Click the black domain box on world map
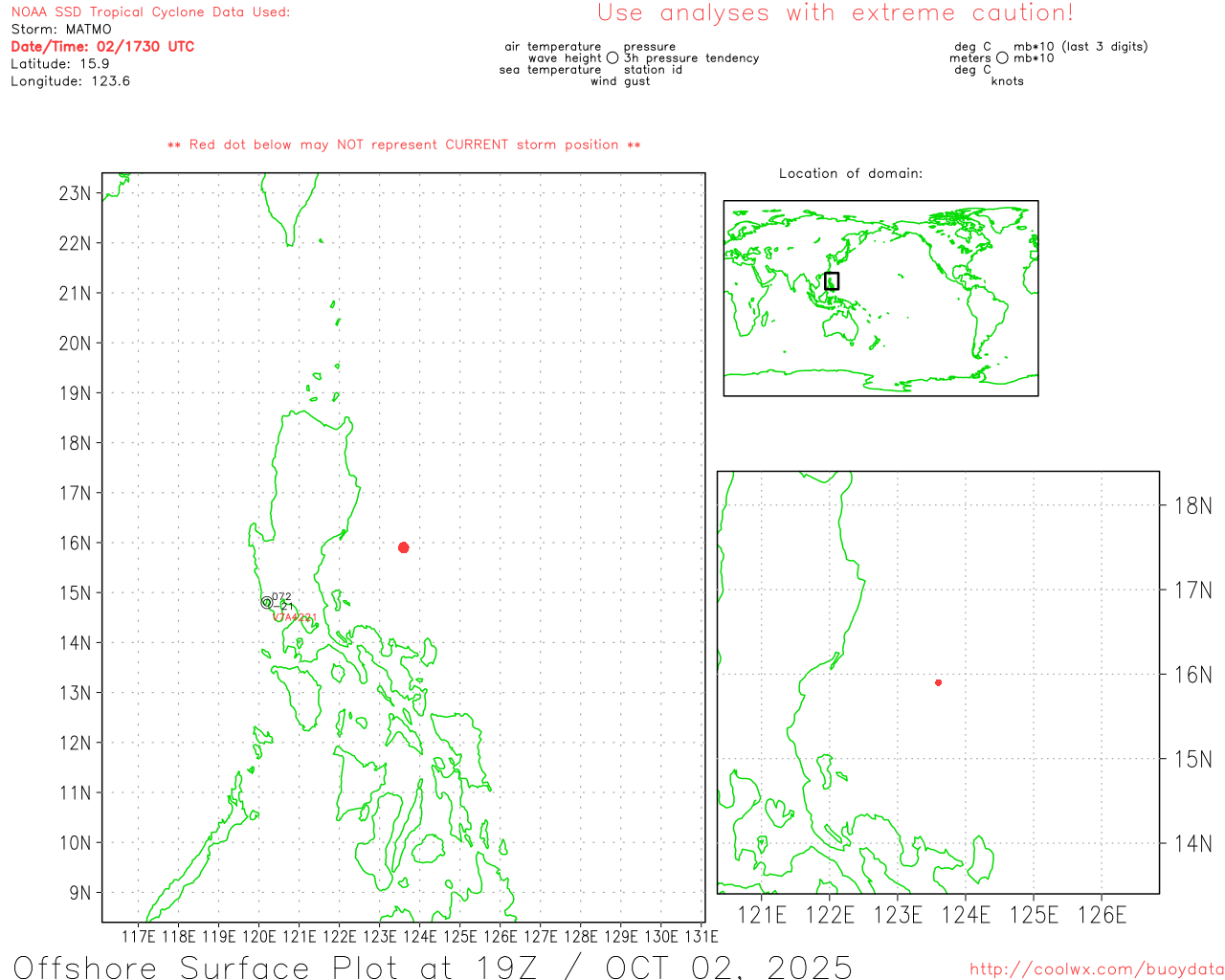The height and width of the screenshot is (980, 1225). point(832,280)
